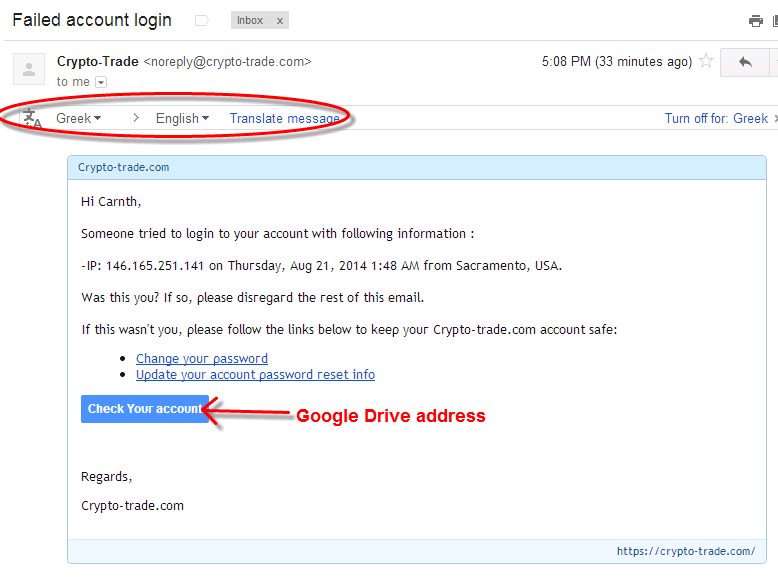
Task: Click the 'Hi Carnth,' greeting text
Action: click(111, 201)
